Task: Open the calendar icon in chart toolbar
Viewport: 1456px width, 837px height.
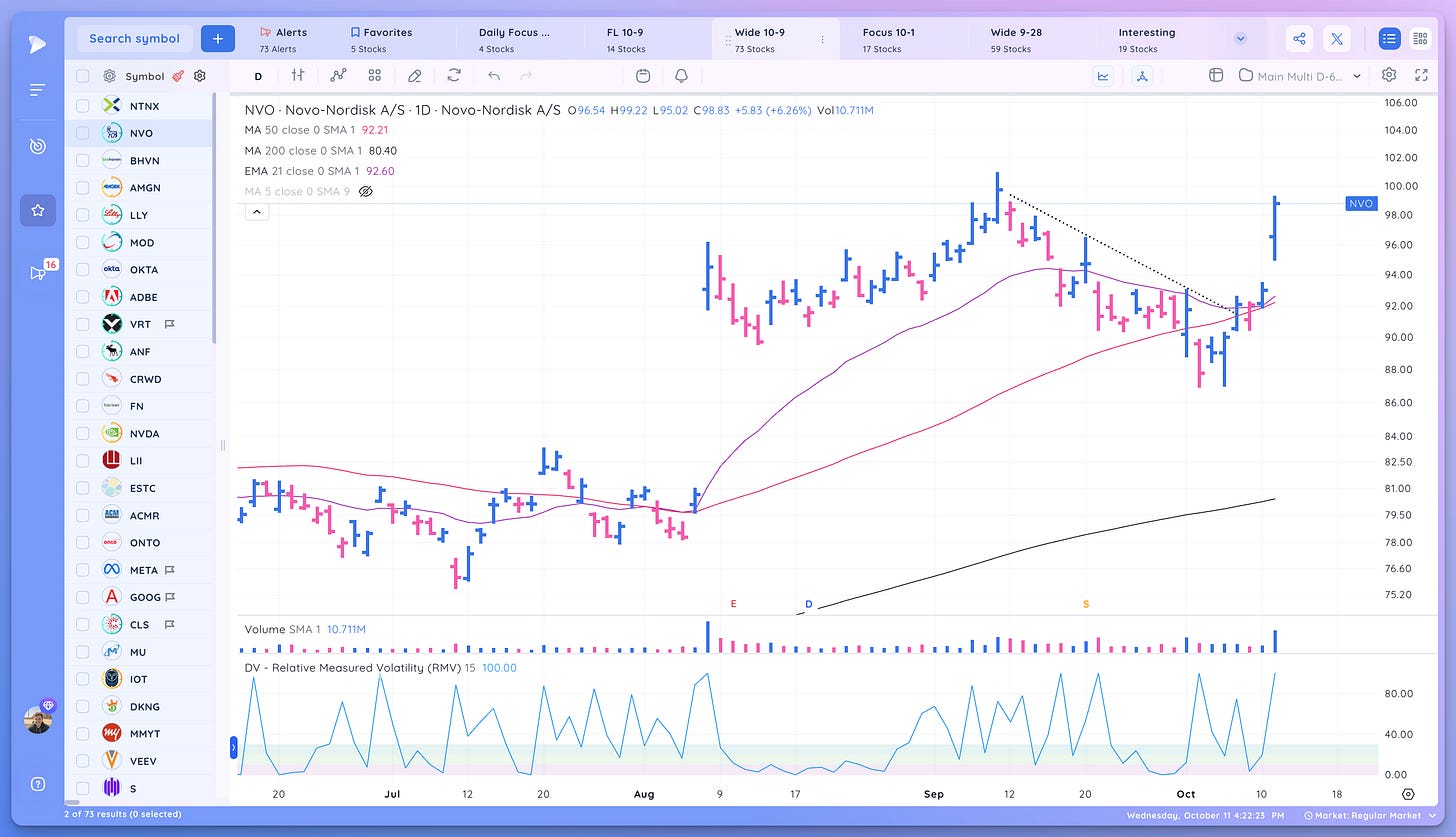Action: [643, 75]
